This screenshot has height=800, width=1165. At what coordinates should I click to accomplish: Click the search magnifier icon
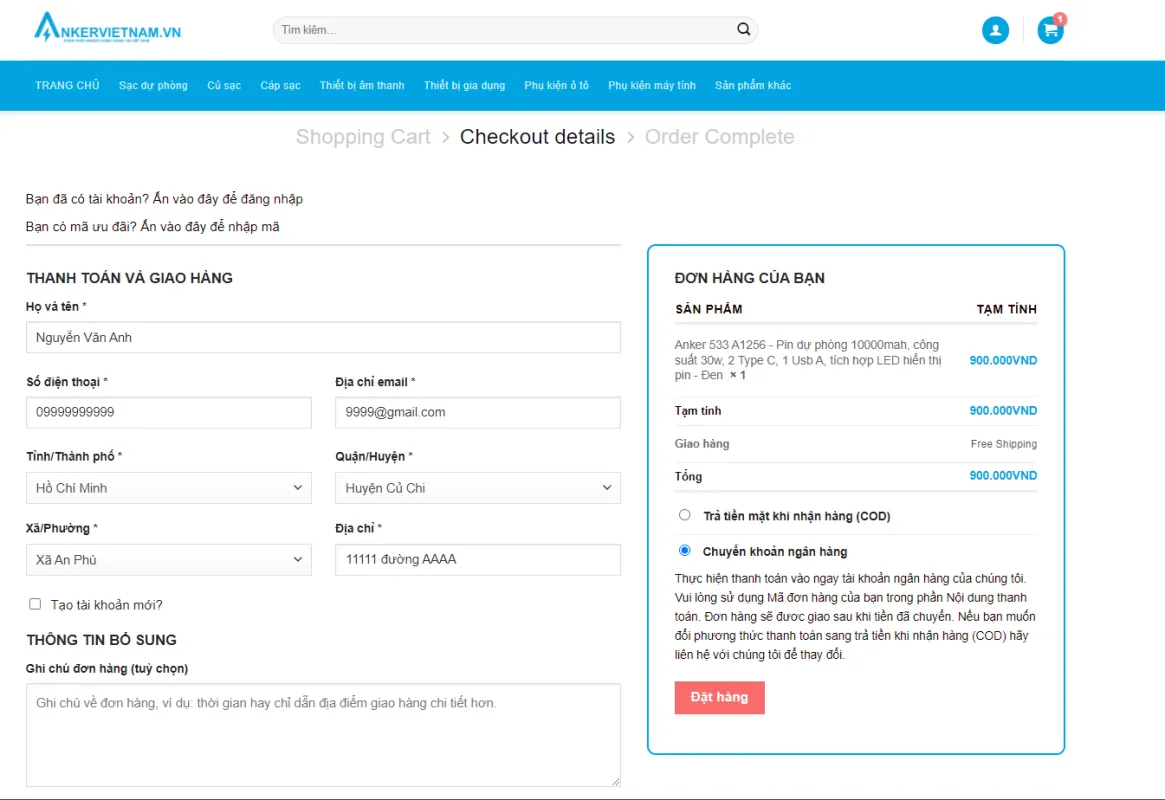coord(743,29)
